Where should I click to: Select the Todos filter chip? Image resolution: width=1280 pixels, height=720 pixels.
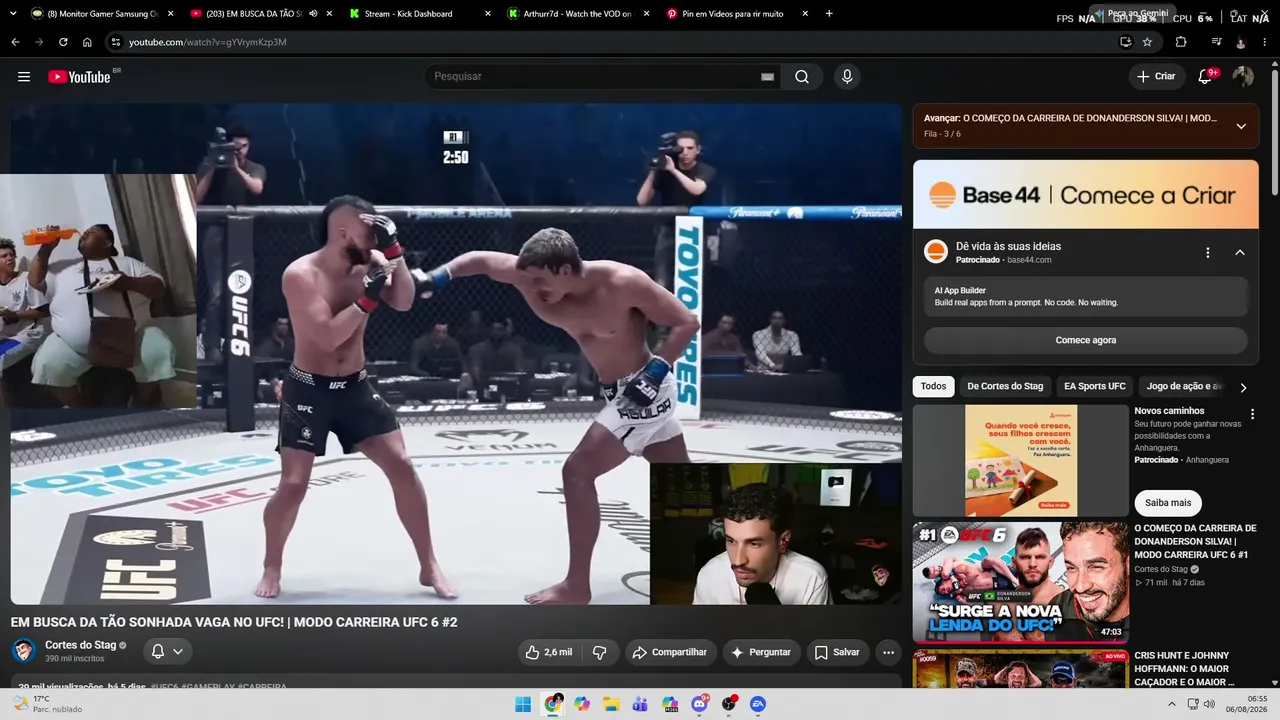tap(933, 386)
